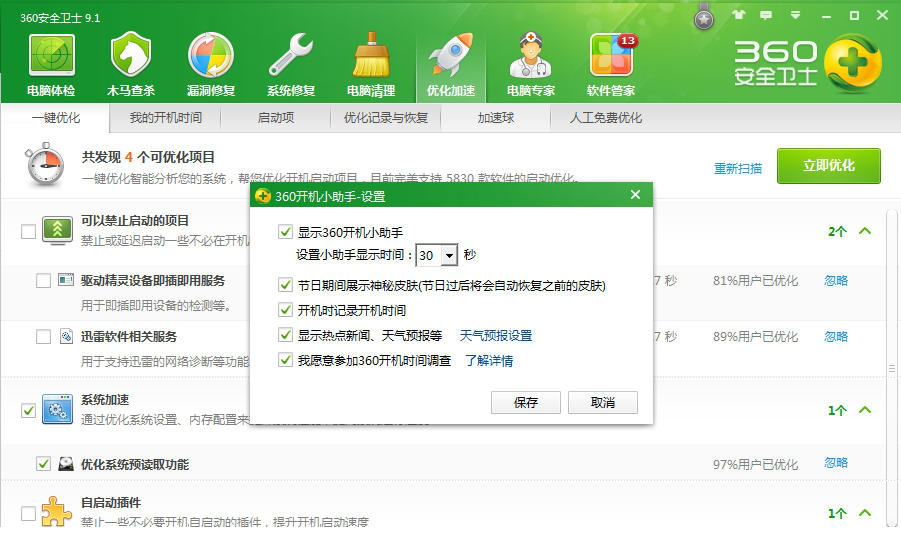Switch to 优化记录与恢复 tab
Screen dimensions: 901x548
tap(386, 118)
